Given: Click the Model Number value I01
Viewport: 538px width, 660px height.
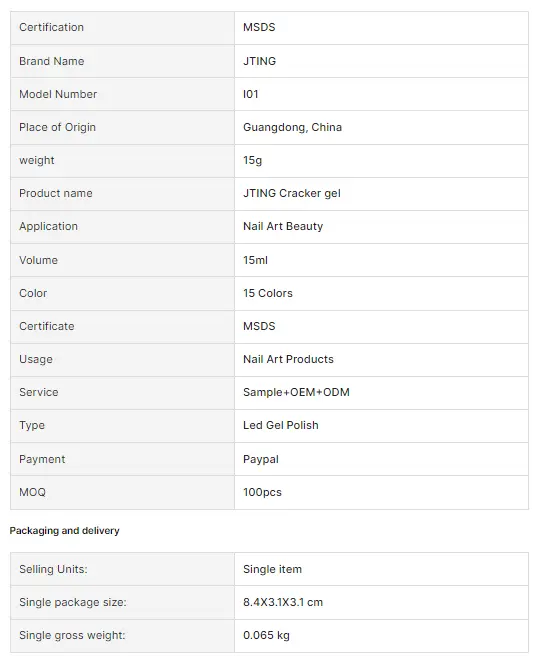Looking at the screenshot, I should click(x=250, y=94).
